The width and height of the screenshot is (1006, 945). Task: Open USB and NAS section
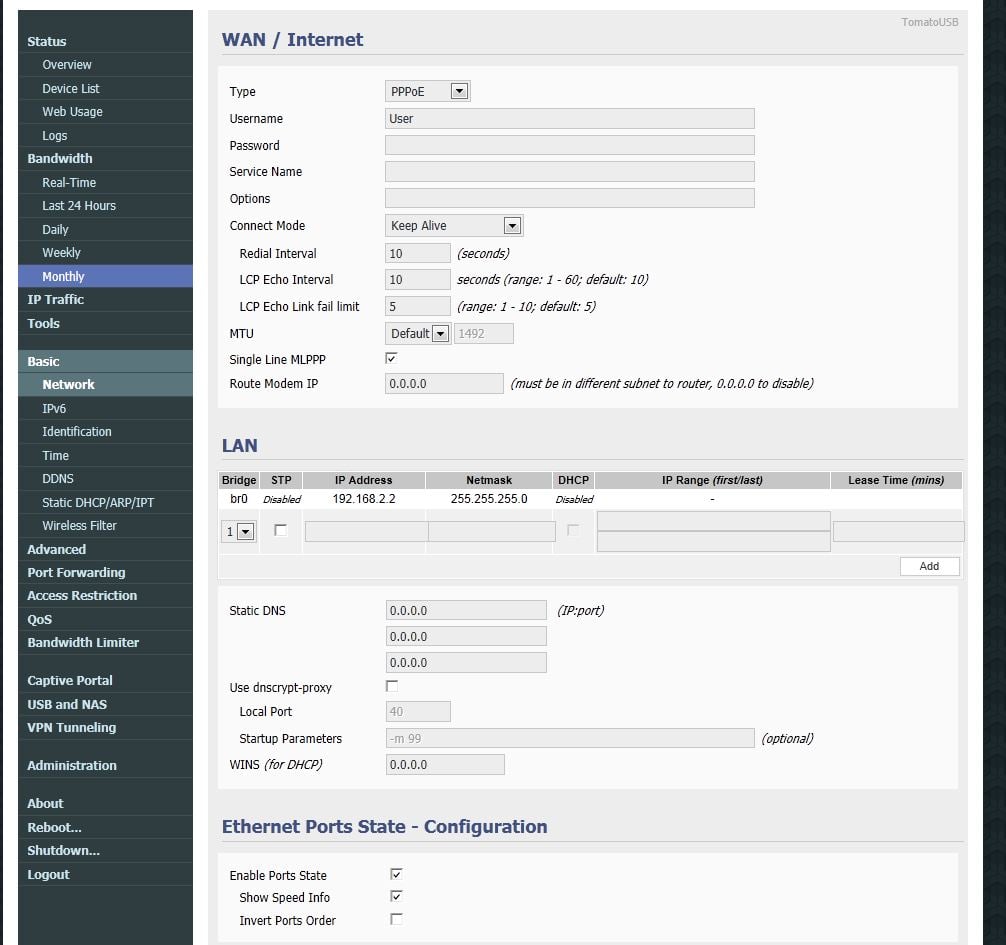[67, 704]
